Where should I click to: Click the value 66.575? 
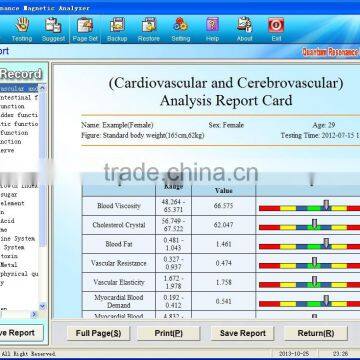point(223,206)
